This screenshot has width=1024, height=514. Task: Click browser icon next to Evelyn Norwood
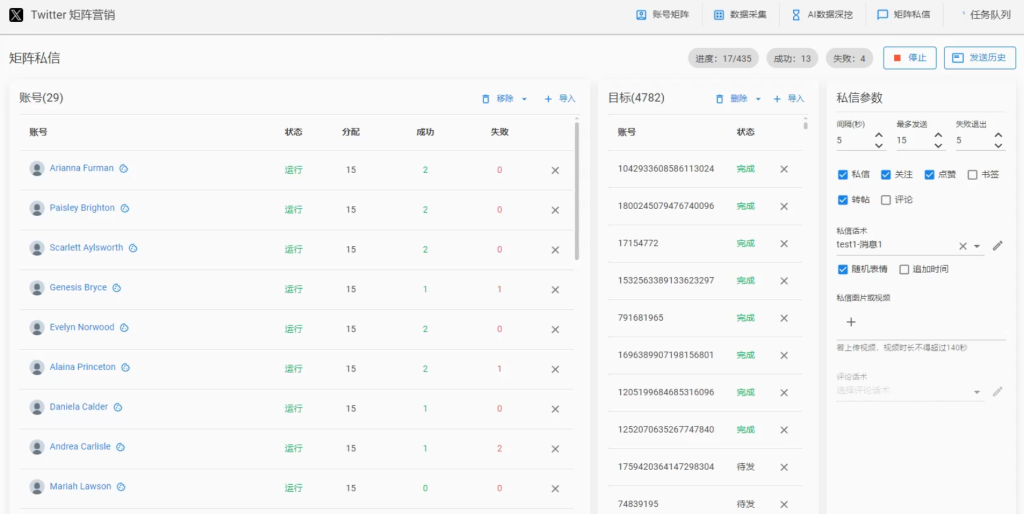click(124, 327)
